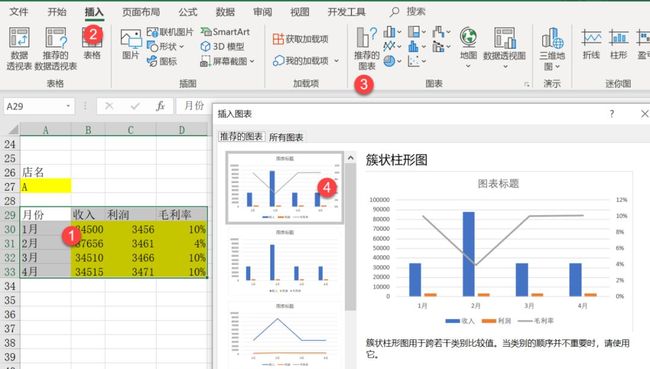Expand the combo chart dropdown arrow
Image resolution: width=650 pixels, height=369 pixels.
coord(449,47)
